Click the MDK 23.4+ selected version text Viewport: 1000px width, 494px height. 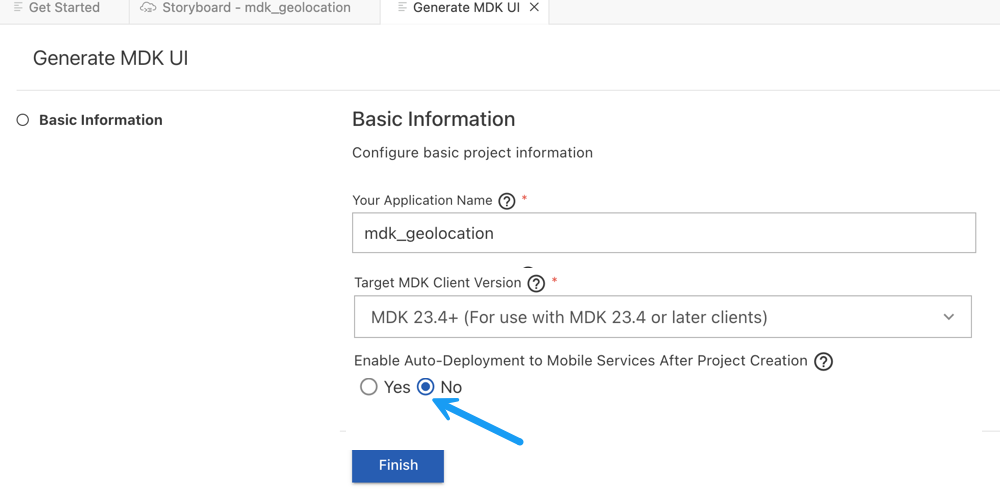tap(569, 317)
